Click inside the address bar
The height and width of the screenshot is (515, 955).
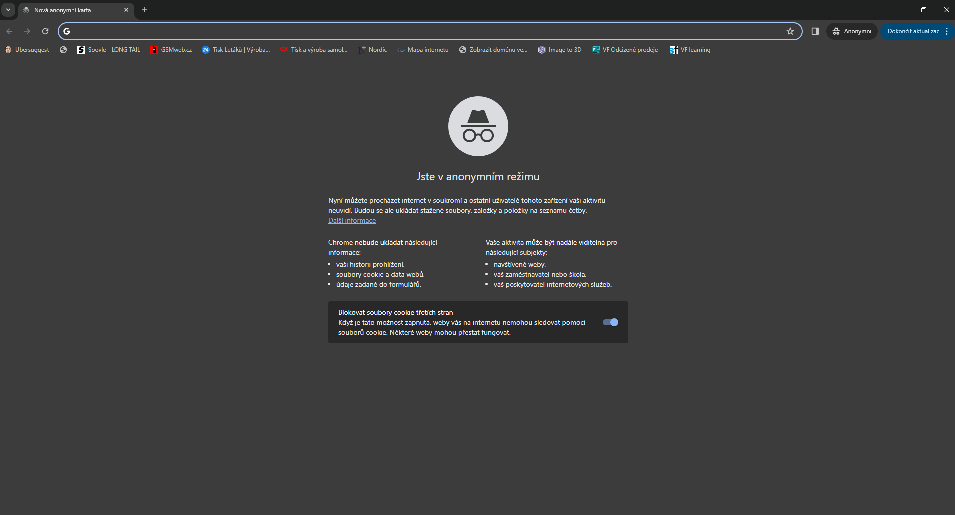pyautogui.click(x=420, y=31)
